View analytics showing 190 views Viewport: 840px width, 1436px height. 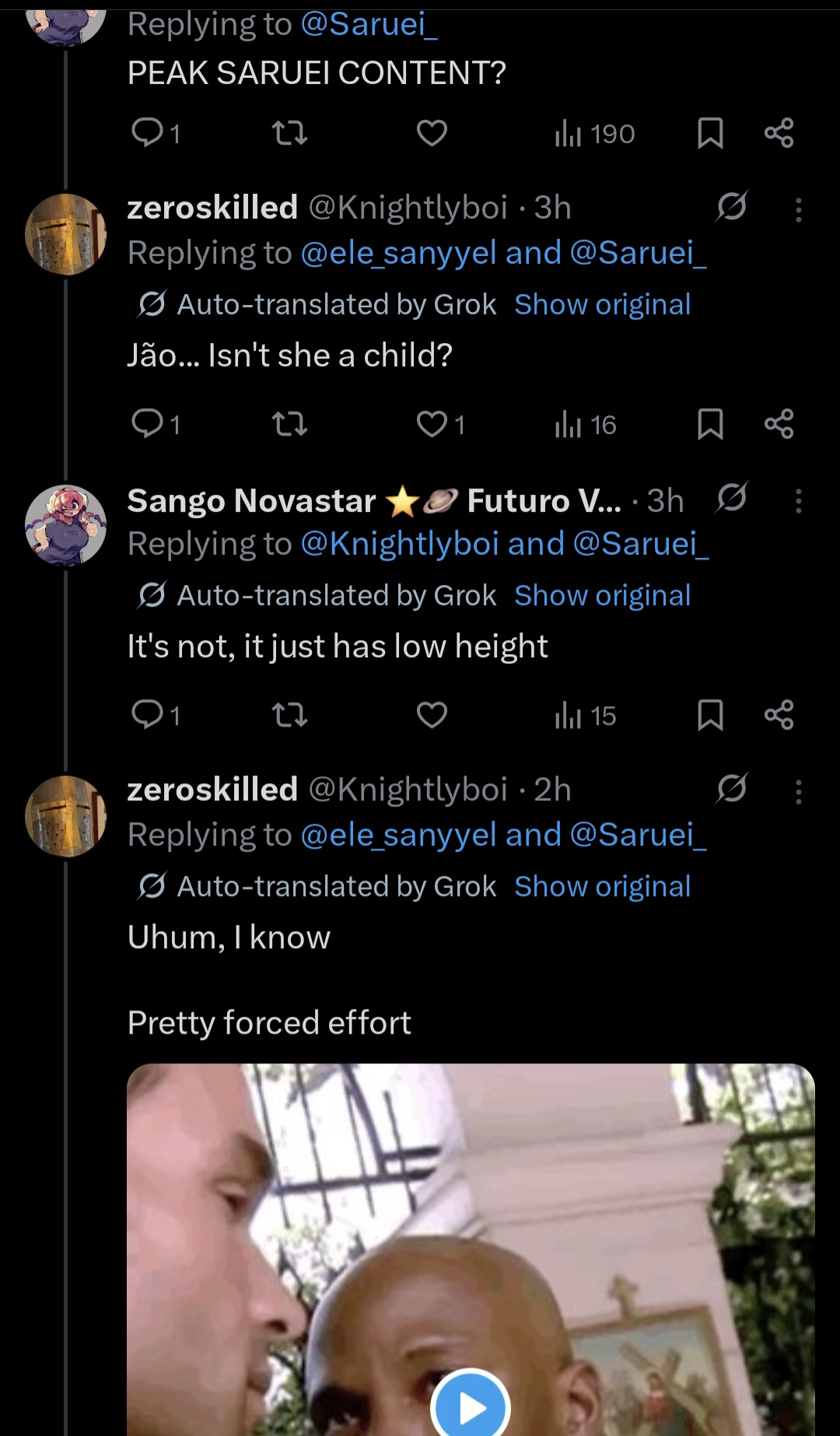coord(595,134)
